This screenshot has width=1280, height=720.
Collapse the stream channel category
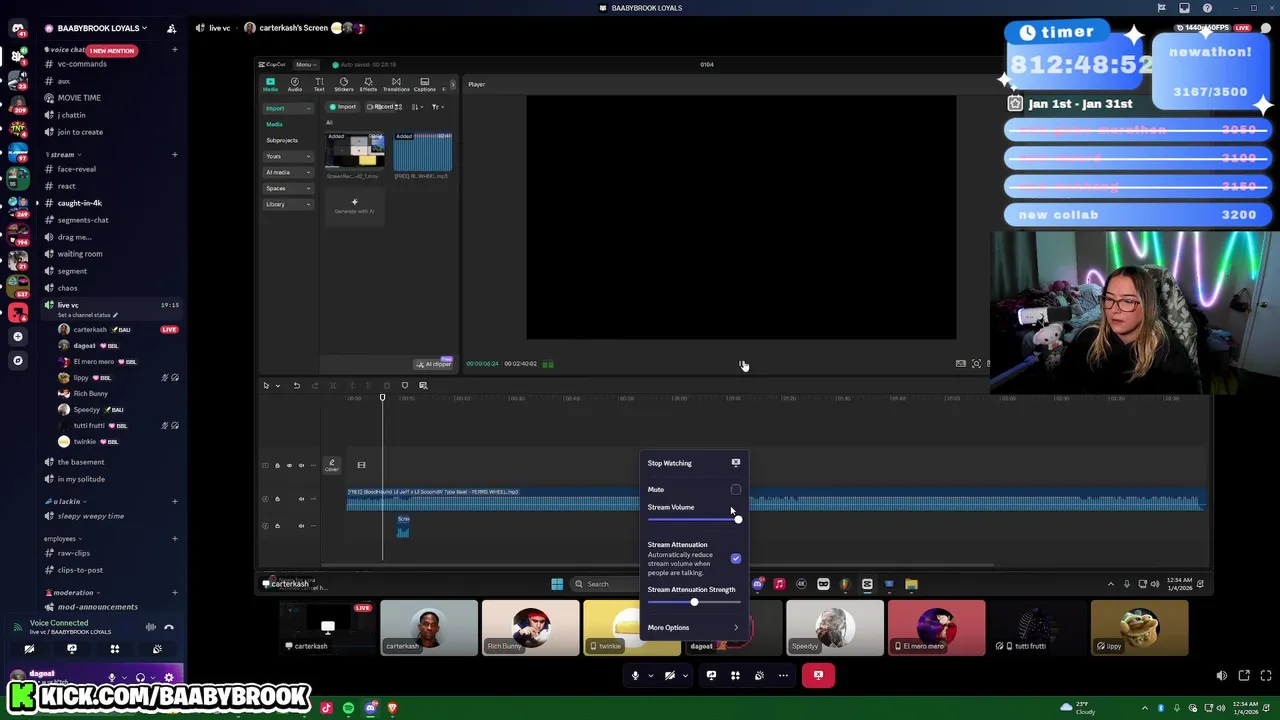(x=61, y=155)
